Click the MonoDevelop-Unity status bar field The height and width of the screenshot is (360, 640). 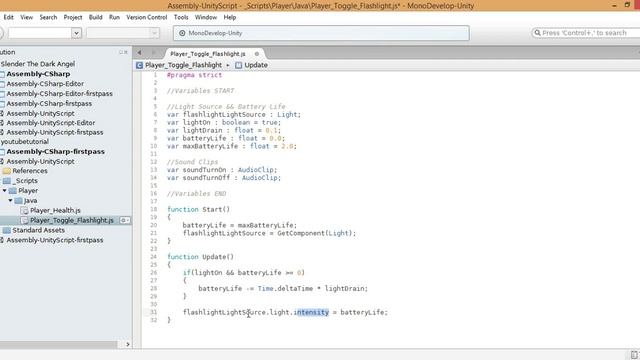click(x=321, y=33)
